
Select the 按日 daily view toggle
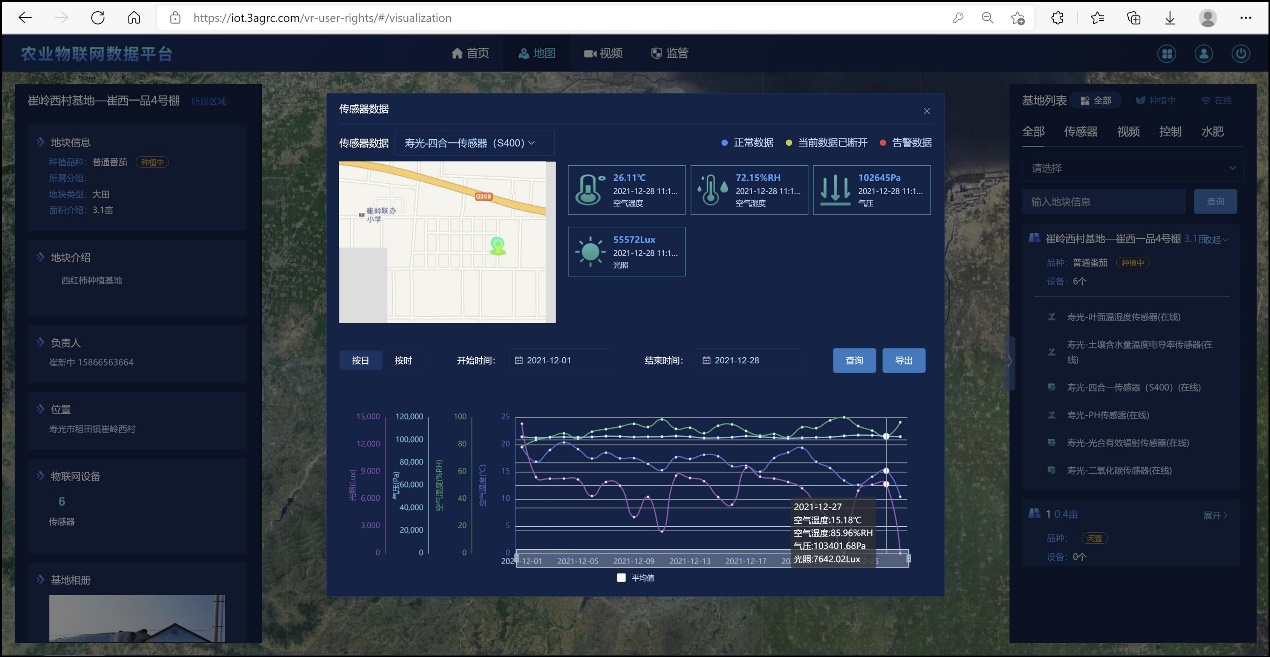[x=360, y=361]
